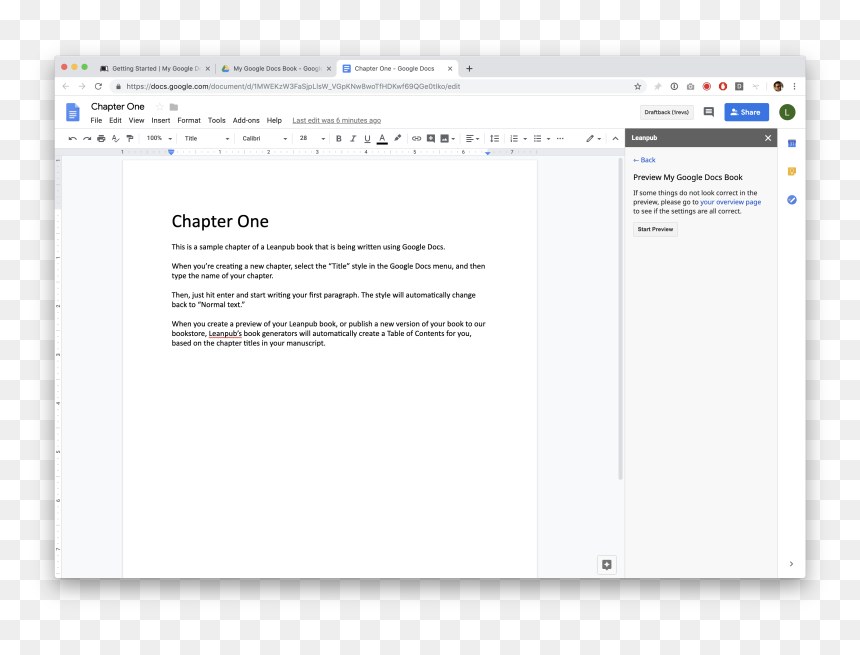Screen dimensions: 860x655
Task: Collapse the menus with the up chevron
Action: tap(615, 139)
